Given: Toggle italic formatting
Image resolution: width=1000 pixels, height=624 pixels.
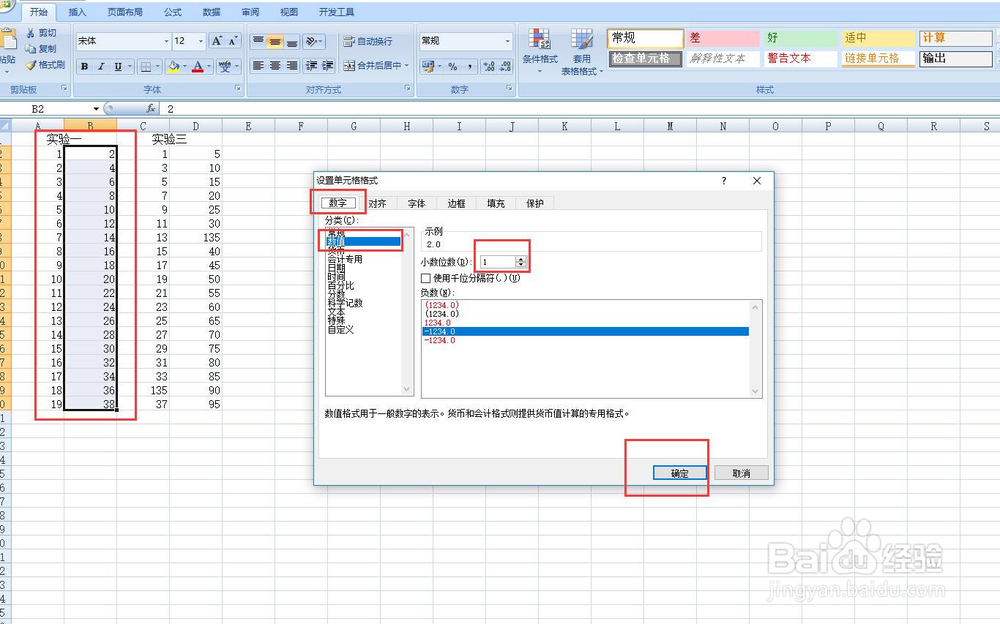Looking at the screenshot, I should point(101,66).
